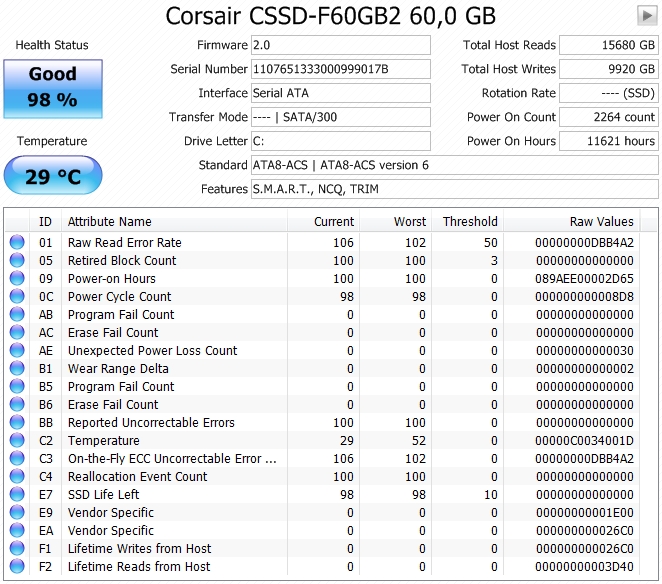Select the Lifetime Writes from Host attribute name
The width and height of the screenshot is (662, 584).
click(x=139, y=549)
